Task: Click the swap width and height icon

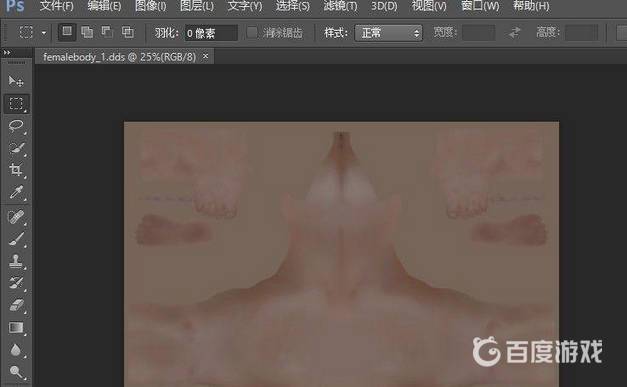Action: click(515, 32)
